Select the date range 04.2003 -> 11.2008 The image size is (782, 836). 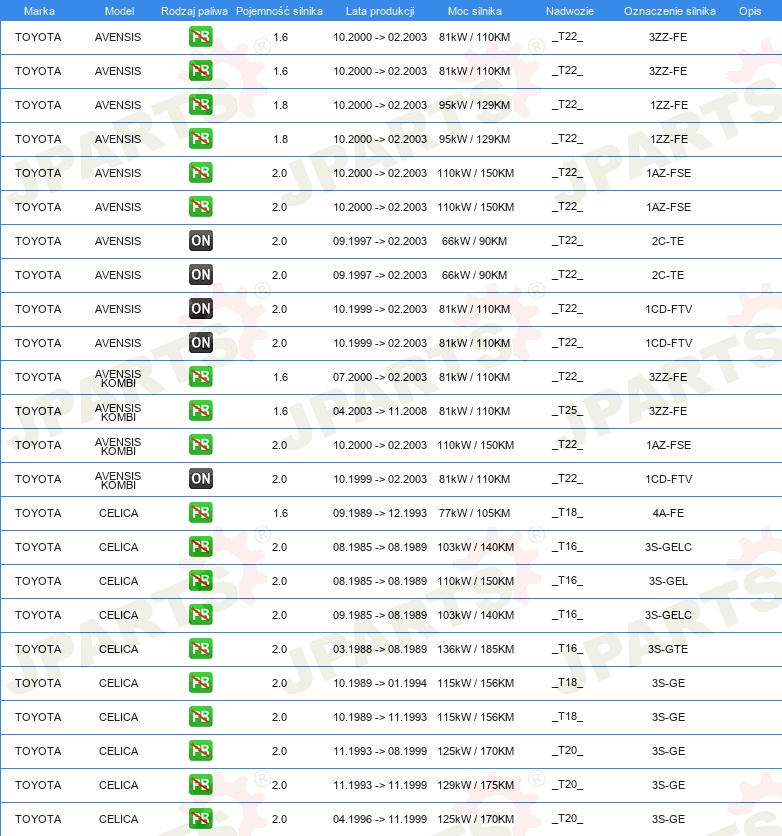(x=380, y=411)
